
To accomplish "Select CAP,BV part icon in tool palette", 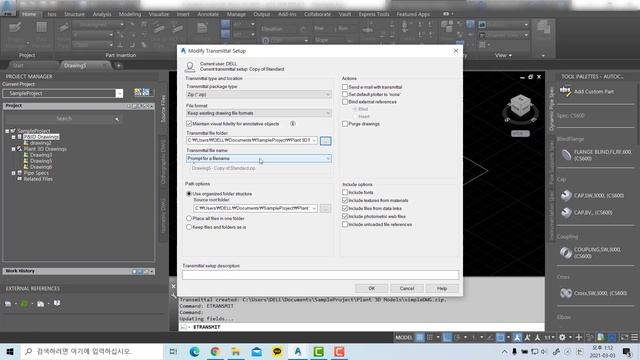I will pyautogui.click(x=566, y=212).
